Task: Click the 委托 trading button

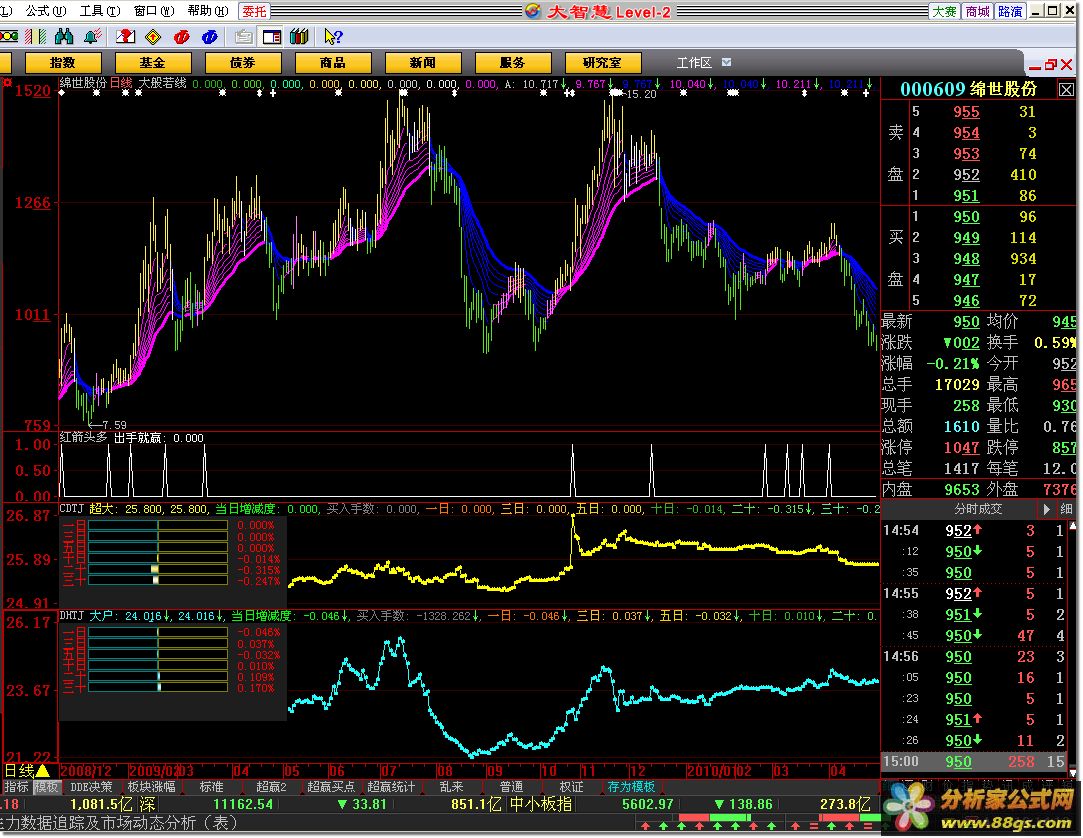Action: [x=254, y=11]
